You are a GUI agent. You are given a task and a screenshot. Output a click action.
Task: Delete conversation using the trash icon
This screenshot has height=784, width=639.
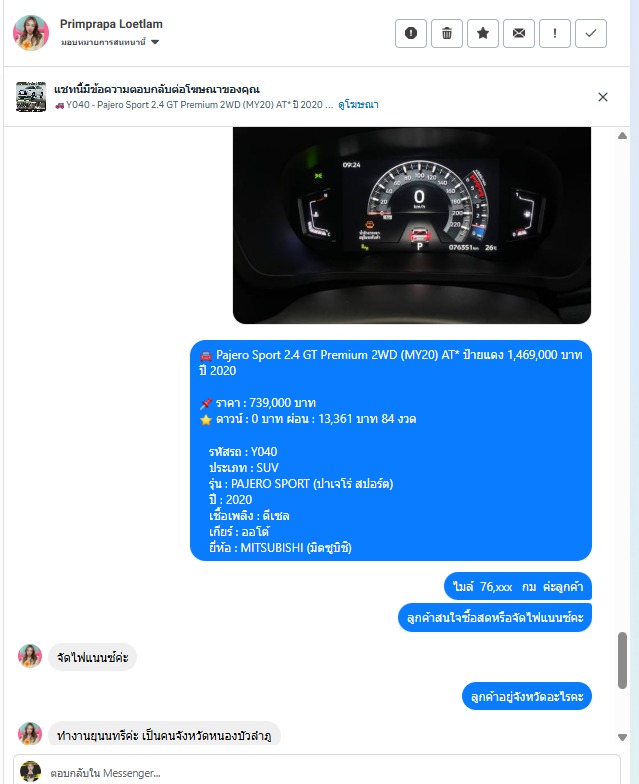pyautogui.click(x=446, y=34)
